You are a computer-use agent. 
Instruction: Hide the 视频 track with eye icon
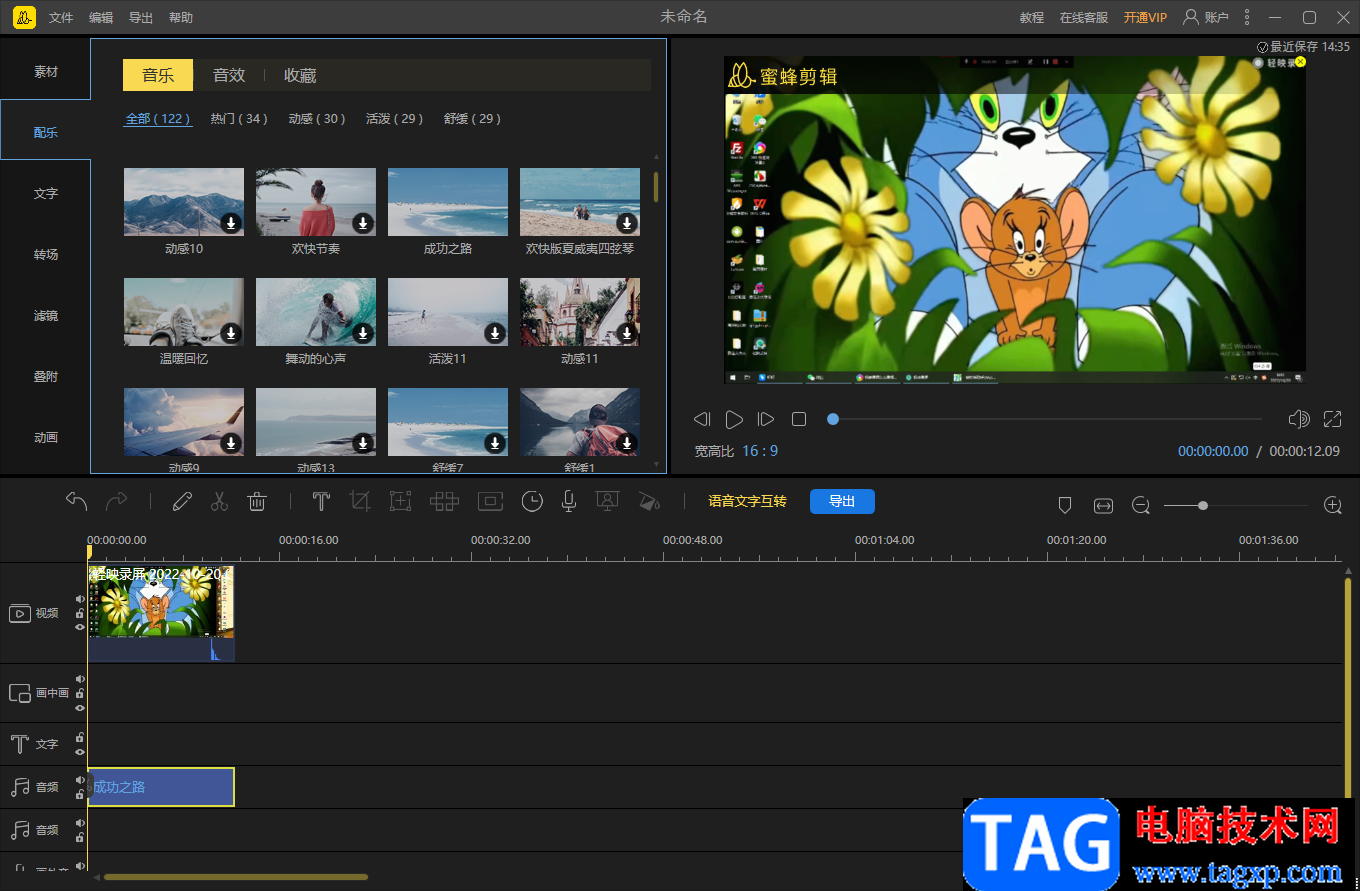(x=80, y=627)
